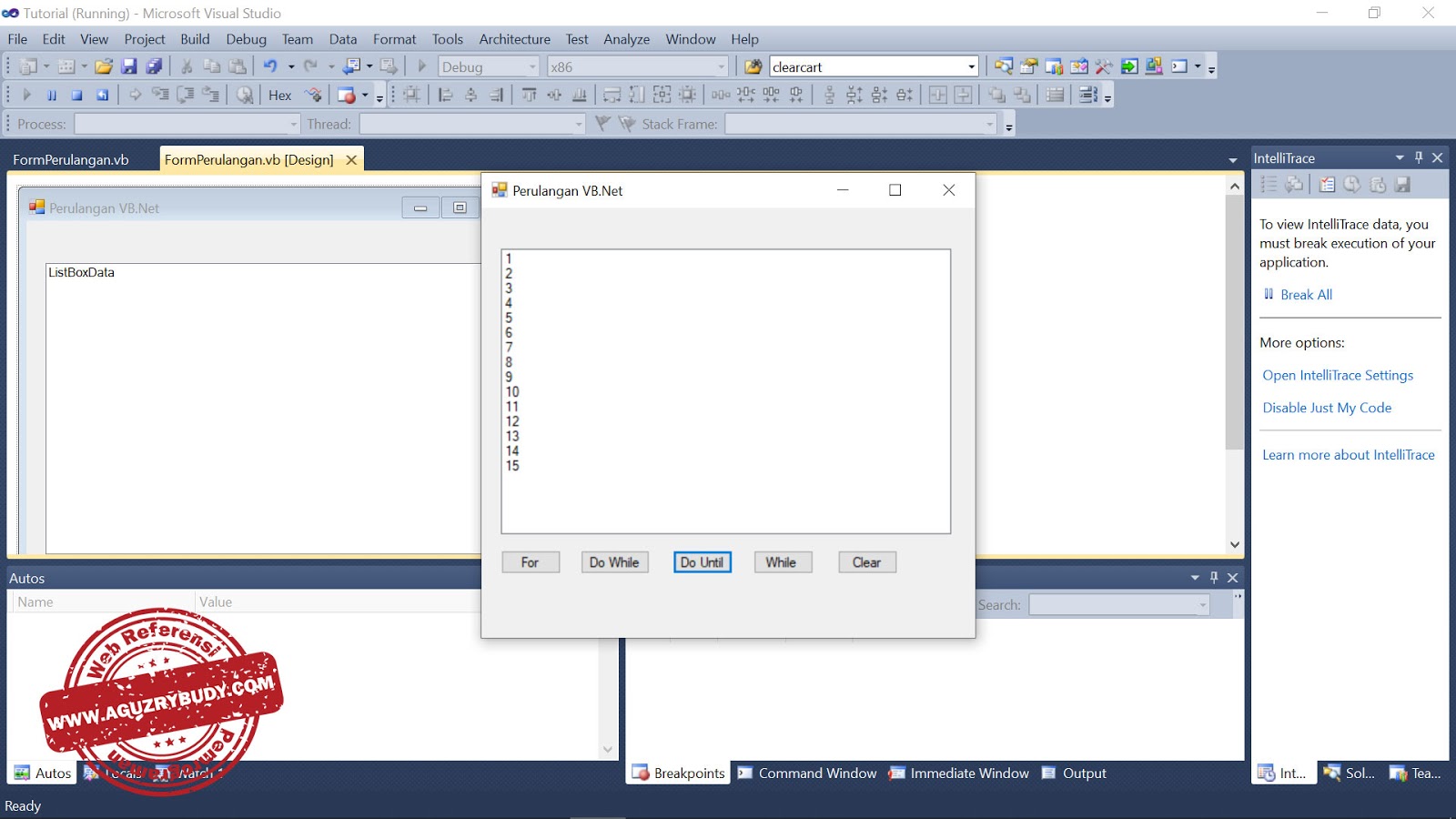The width and height of the screenshot is (1456, 819).
Task: Click the Pause (Break All) debug icon
Action: 52,95
